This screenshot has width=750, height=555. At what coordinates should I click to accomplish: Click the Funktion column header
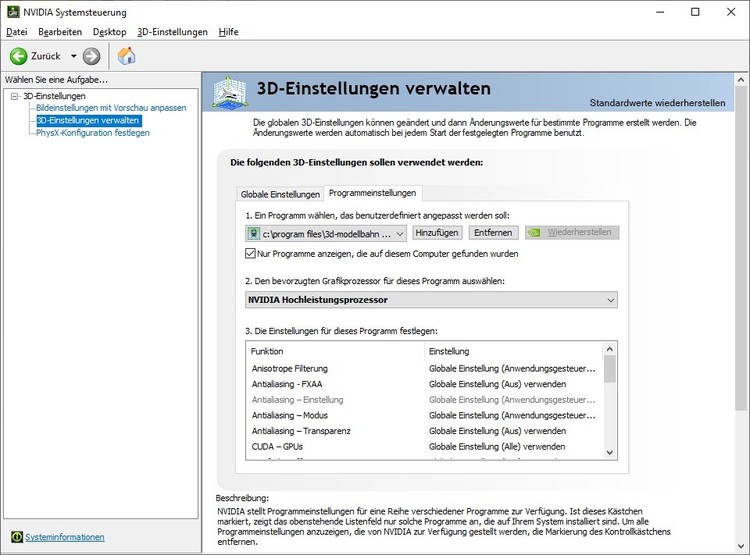pyautogui.click(x=335, y=351)
